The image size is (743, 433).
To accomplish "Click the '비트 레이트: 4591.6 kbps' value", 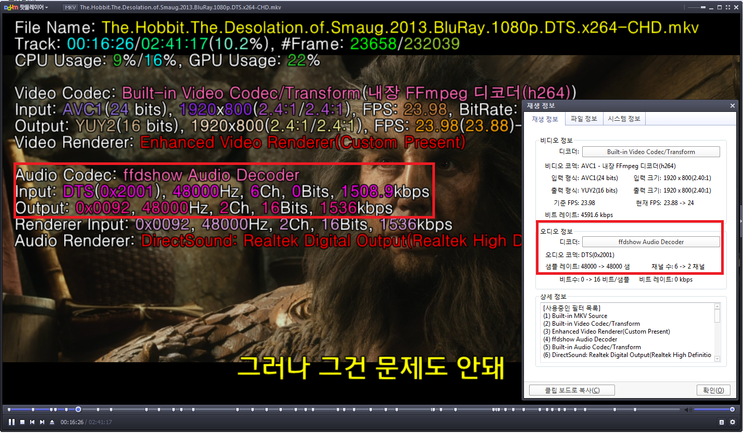I will click(579, 215).
